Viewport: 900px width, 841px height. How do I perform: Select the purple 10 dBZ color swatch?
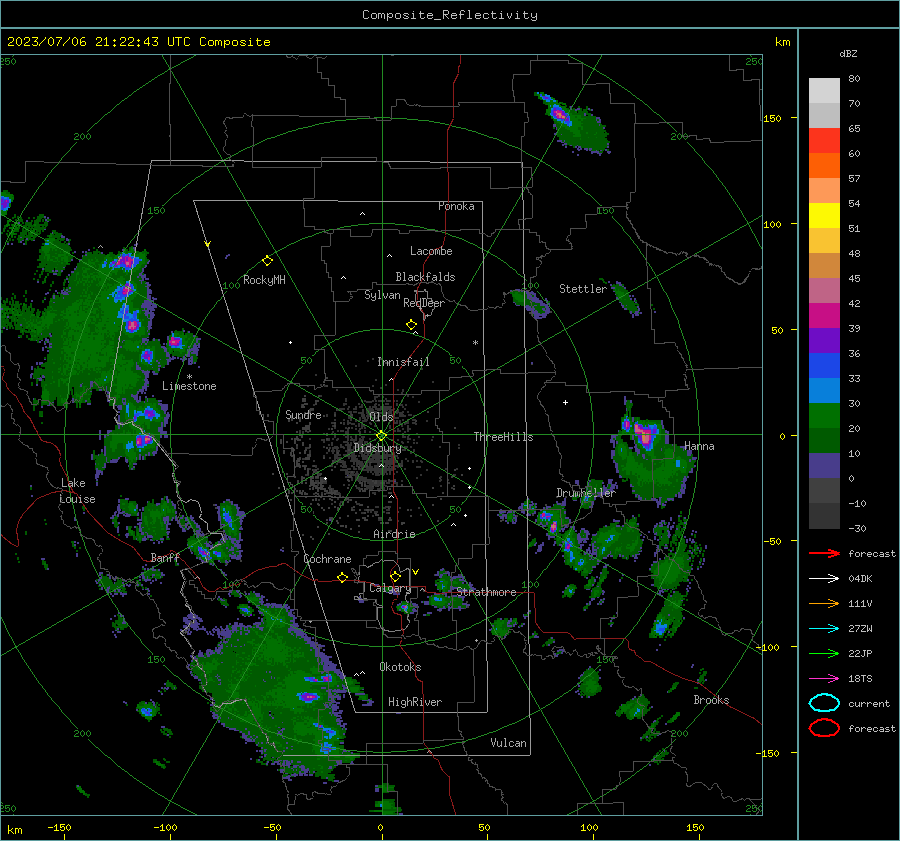[824, 465]
